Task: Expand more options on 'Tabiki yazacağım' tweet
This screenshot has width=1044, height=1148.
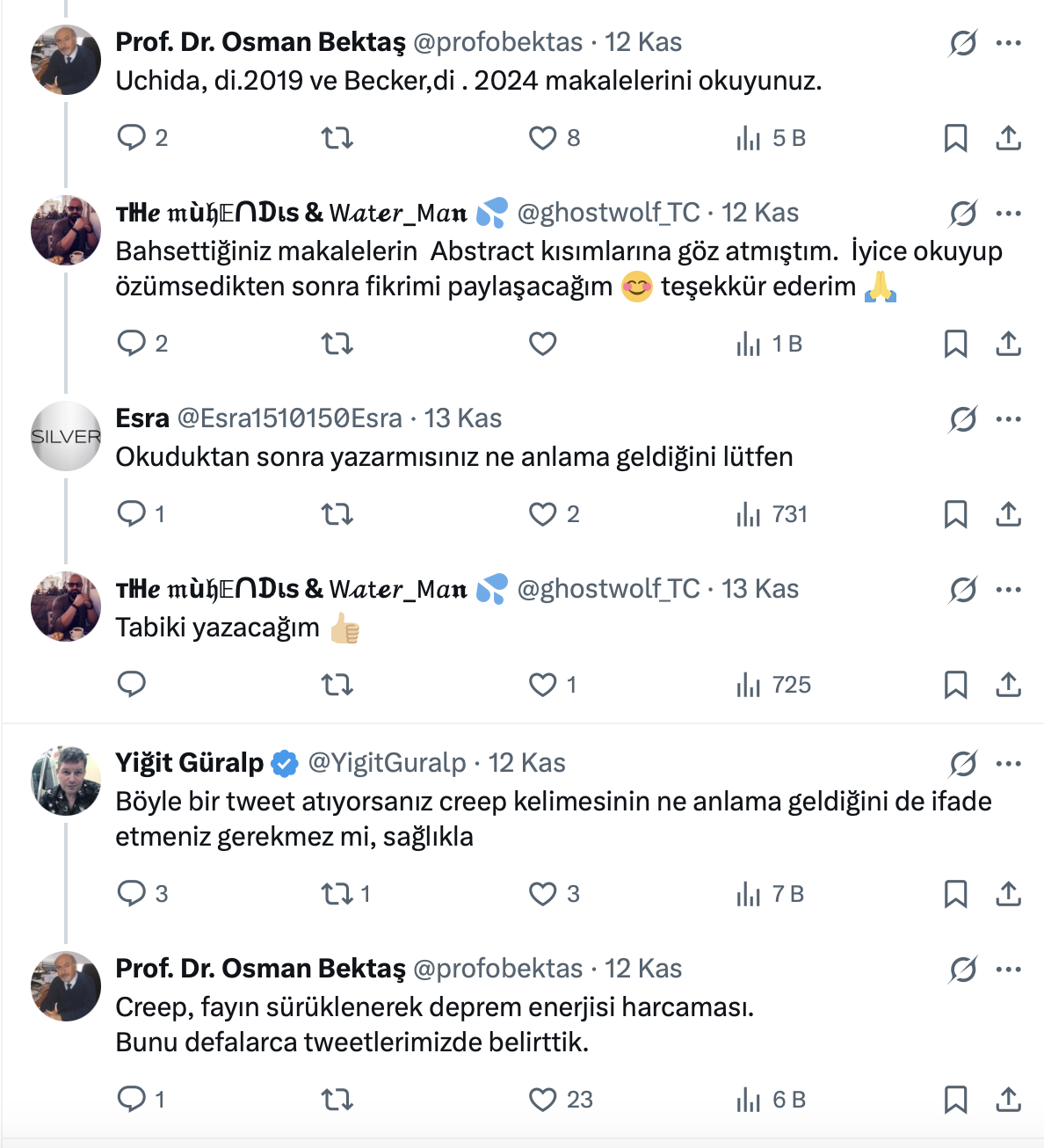Action: [1009, 590]
